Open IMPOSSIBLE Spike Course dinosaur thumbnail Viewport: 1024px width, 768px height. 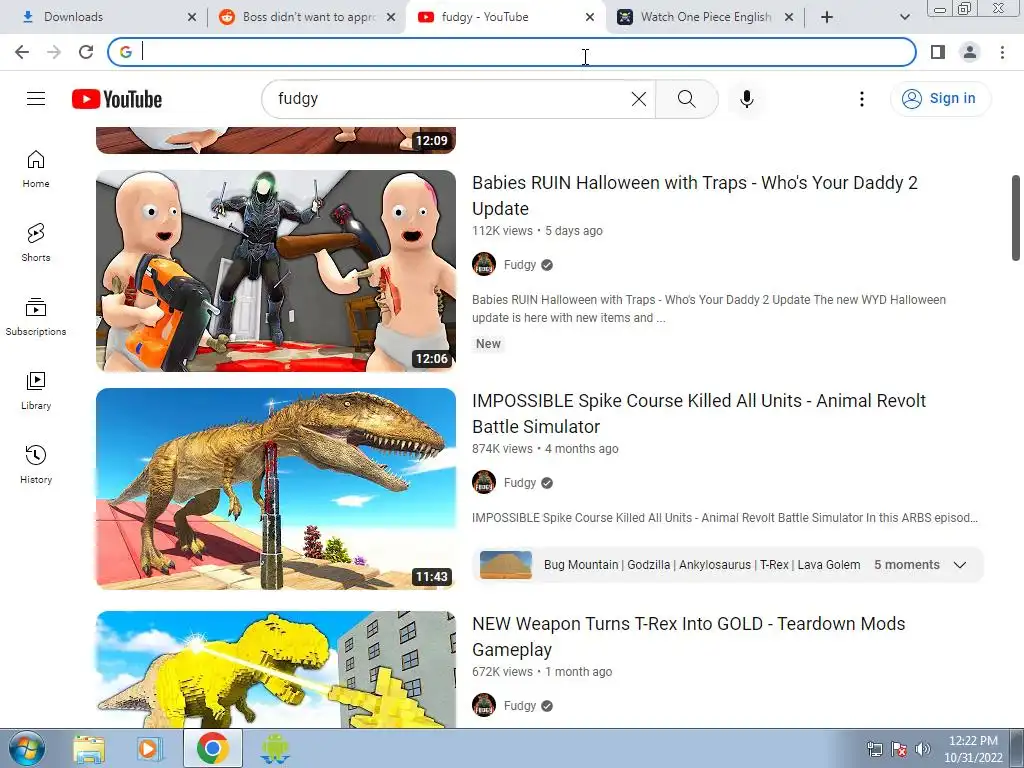276,488
